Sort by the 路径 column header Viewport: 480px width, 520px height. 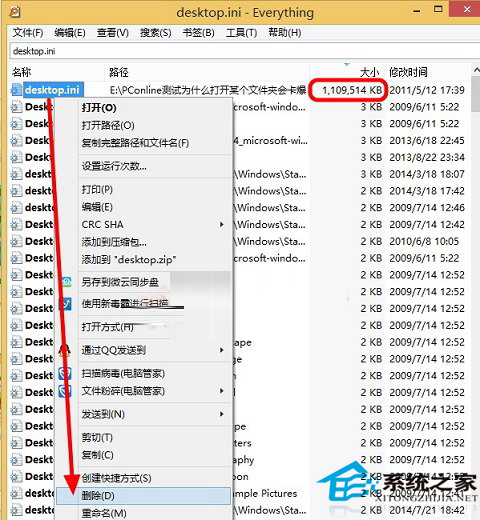point(119,72)
